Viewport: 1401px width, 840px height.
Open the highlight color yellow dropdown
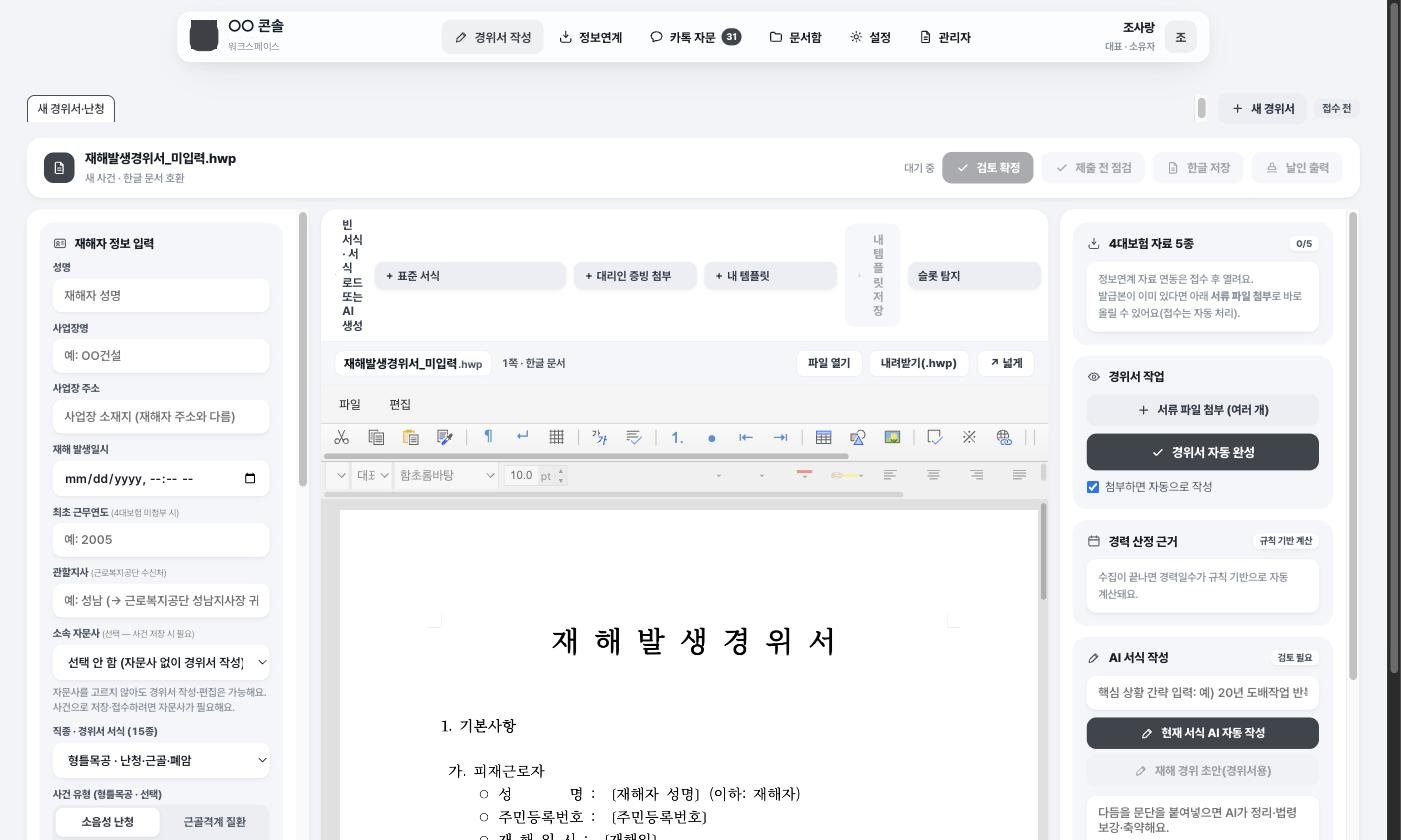click(x=847, y=475)
